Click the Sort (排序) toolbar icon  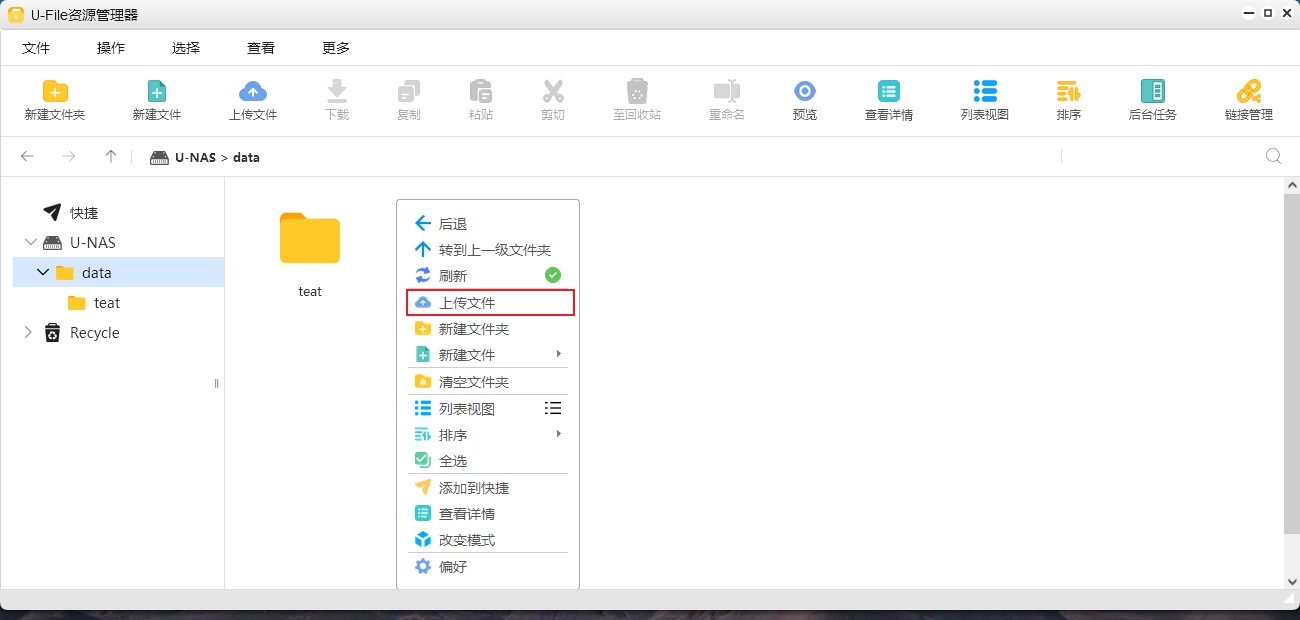(1068, 92)
